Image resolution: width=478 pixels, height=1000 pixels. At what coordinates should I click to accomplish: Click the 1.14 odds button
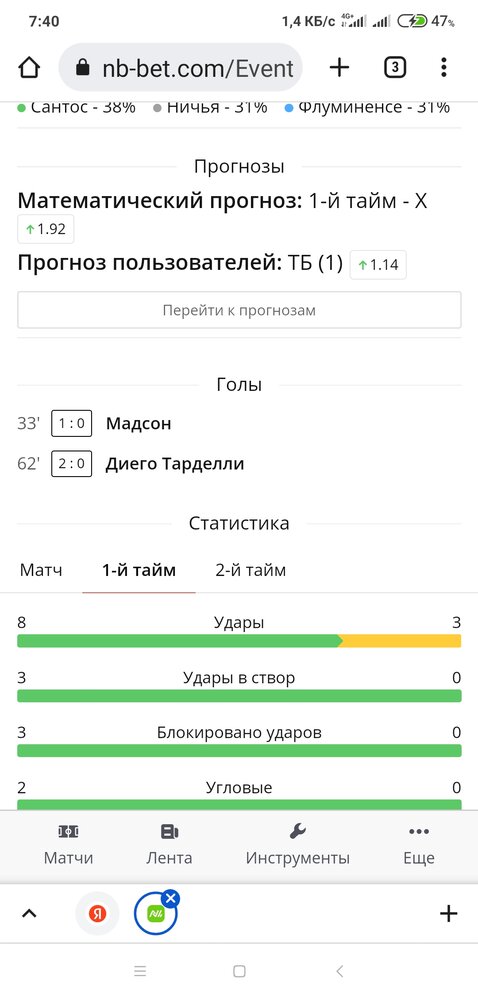(x=378, y=265)
